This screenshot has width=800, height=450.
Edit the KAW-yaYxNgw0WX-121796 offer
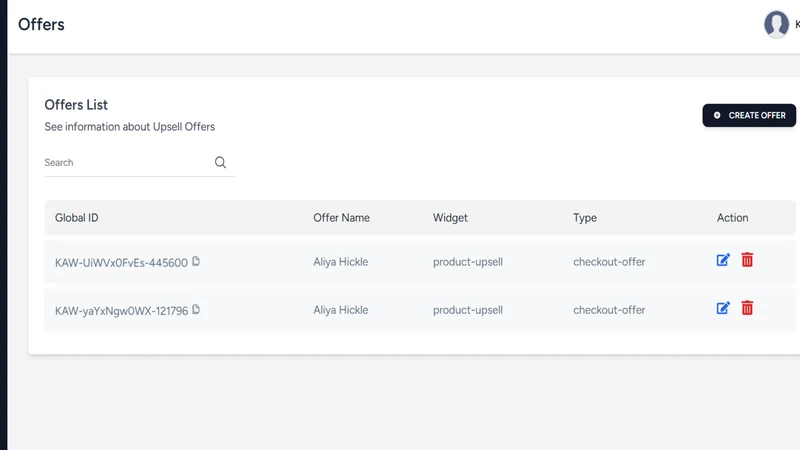coord(723,308)
